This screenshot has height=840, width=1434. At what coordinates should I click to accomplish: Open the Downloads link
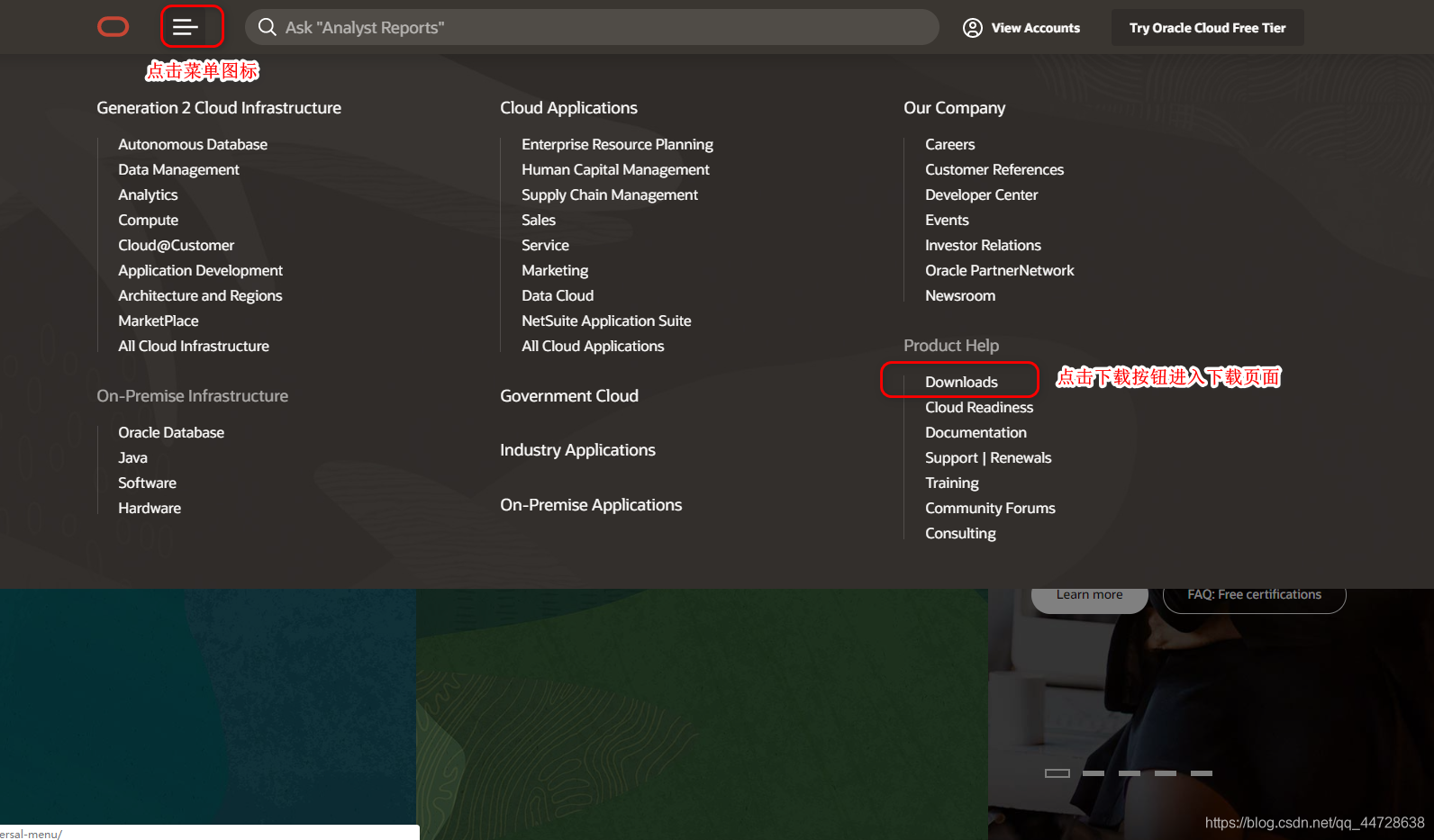961,382
